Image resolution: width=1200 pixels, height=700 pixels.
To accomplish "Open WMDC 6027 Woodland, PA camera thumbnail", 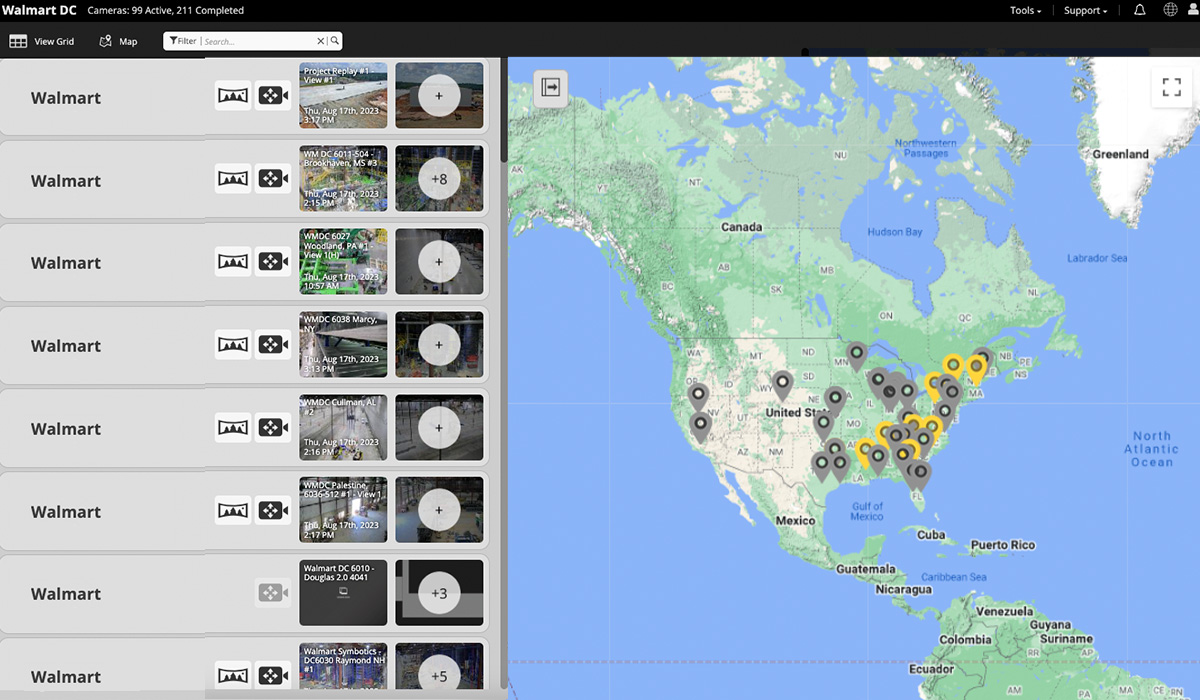I will pyautogui.click(x=343, y=262).
